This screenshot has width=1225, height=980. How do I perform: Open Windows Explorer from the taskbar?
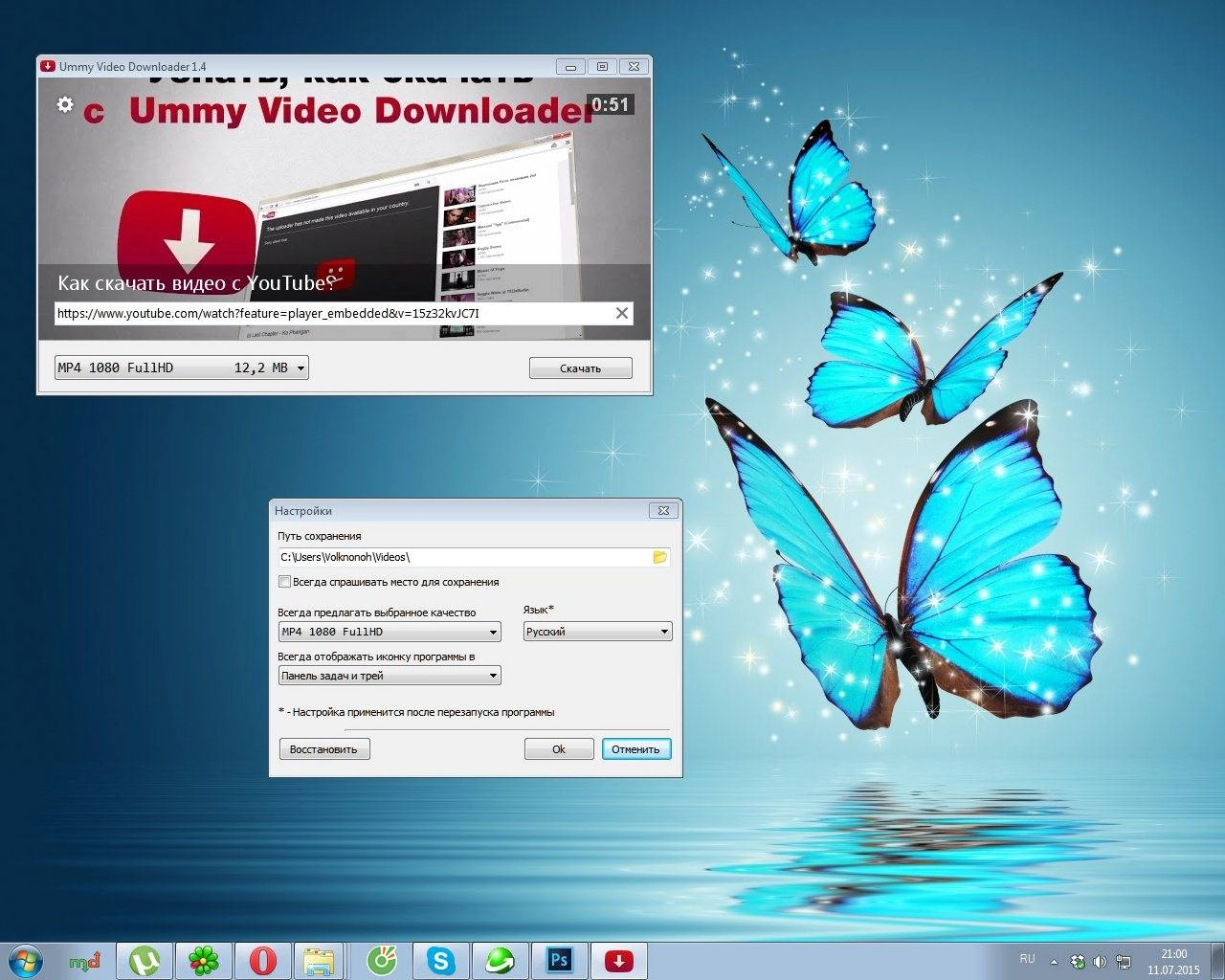click(x=320, y=961)
